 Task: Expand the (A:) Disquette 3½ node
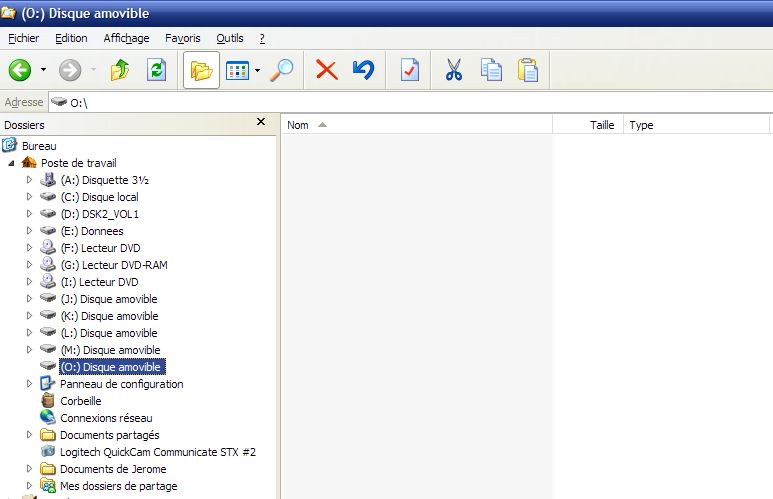(x=29, y=180)
